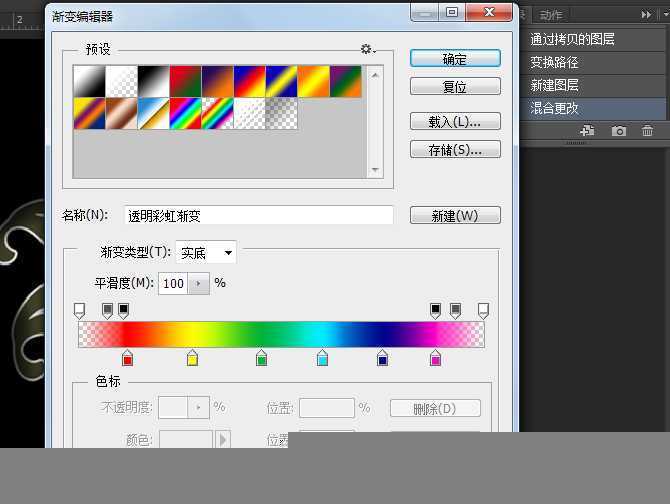Click the 平滑度 value field

coord(173,284)
